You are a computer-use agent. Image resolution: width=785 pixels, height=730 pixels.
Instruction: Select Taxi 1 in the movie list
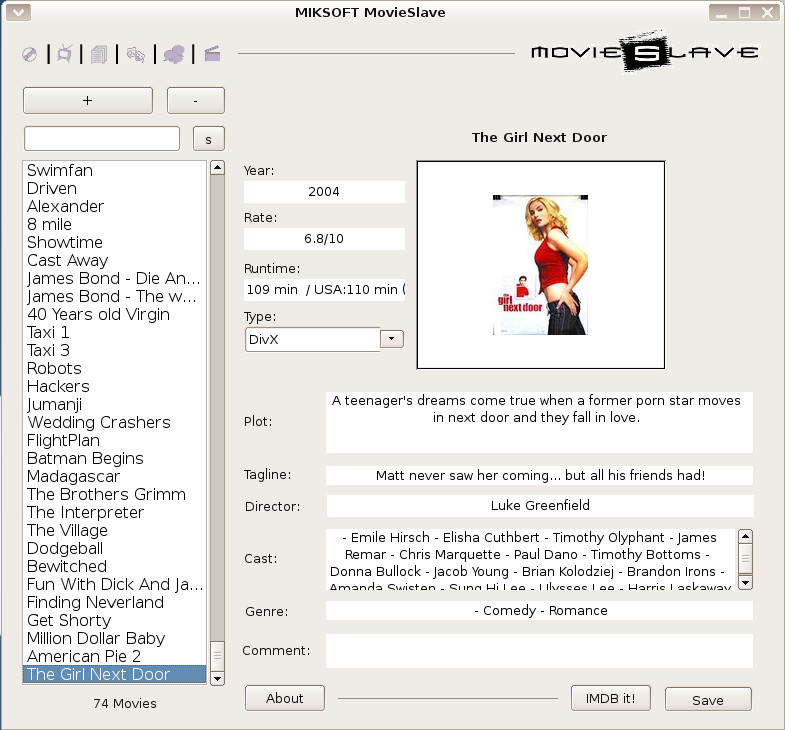[115, 333]
